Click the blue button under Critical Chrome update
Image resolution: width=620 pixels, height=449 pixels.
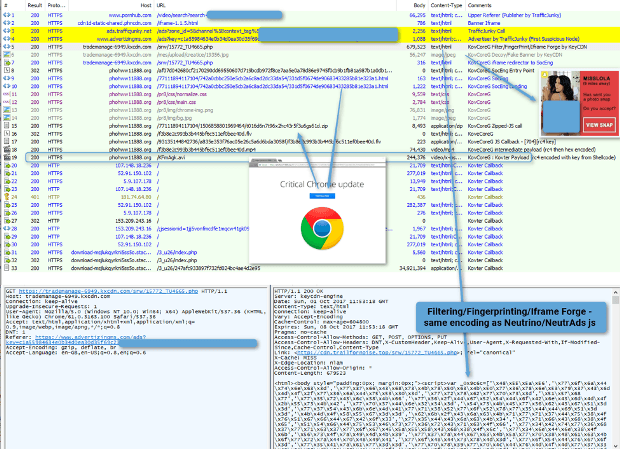click(322, 196)
